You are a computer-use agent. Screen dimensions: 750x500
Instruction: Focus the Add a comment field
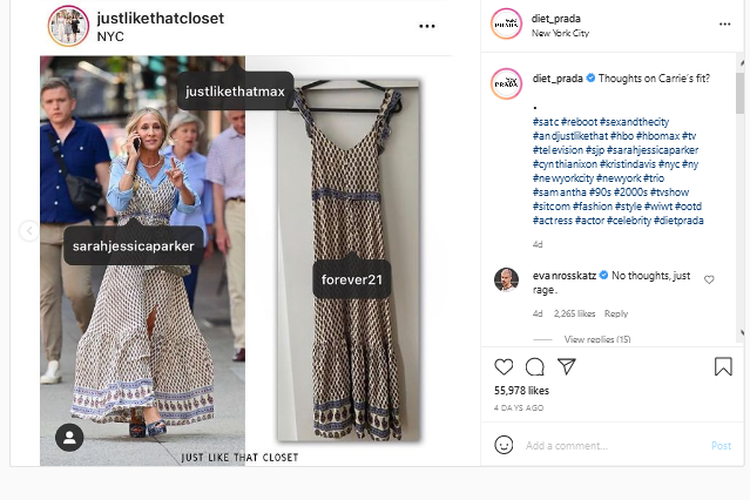pos(615,445)
